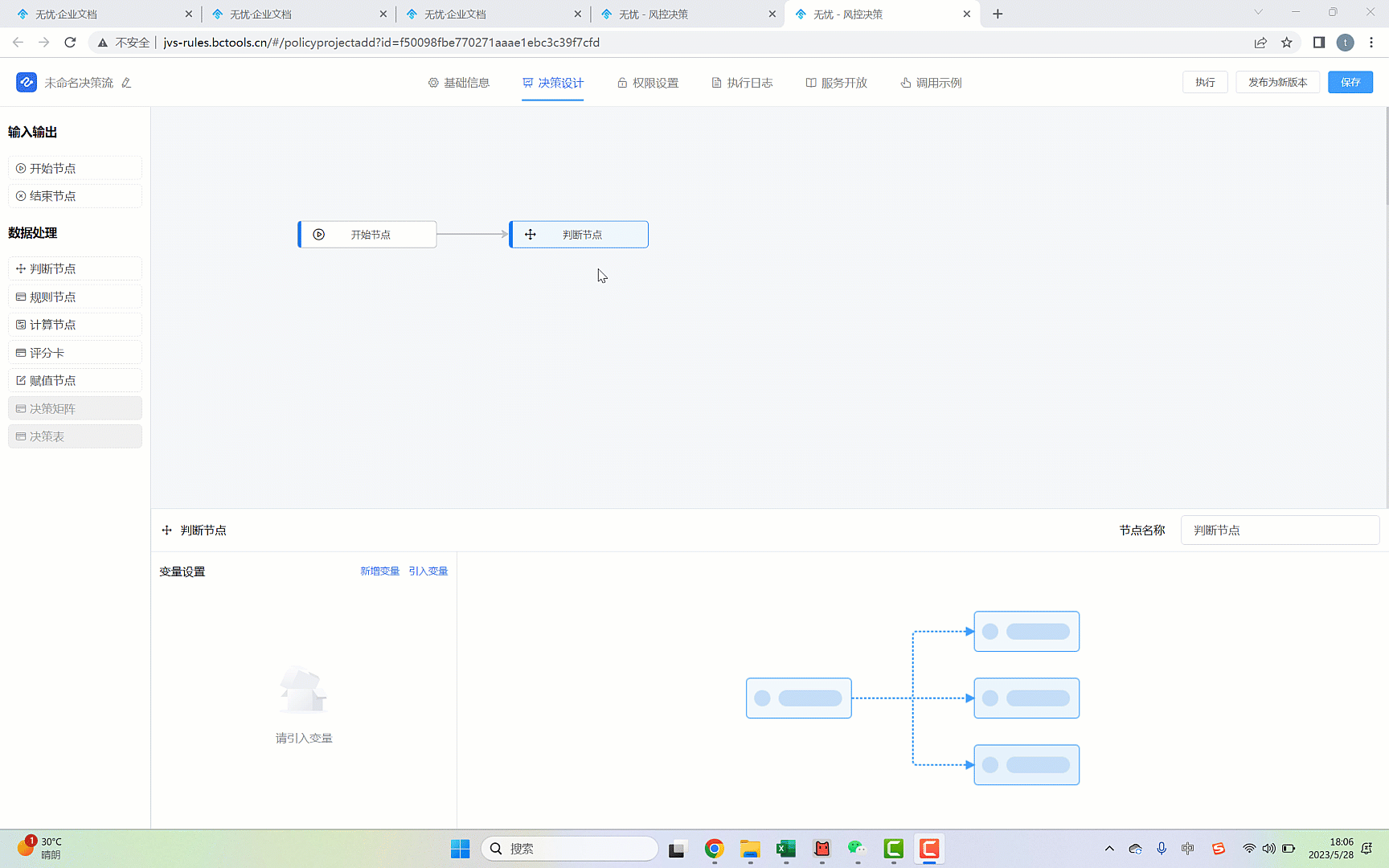This screenshot has height=868, width=1389.
Task: Choose 赋值节点 in the sidebar
Action: (x=75, y=380)
